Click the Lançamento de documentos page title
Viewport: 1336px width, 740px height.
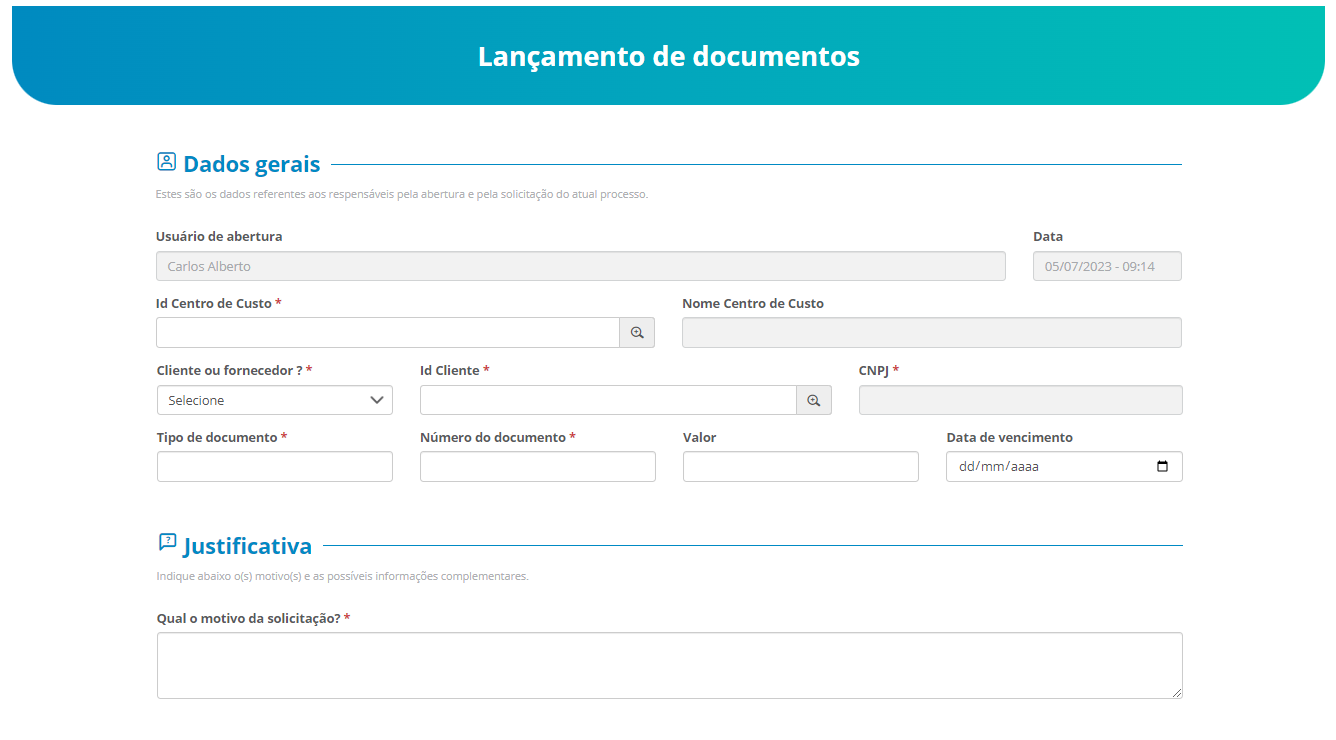tap(668, 56)
